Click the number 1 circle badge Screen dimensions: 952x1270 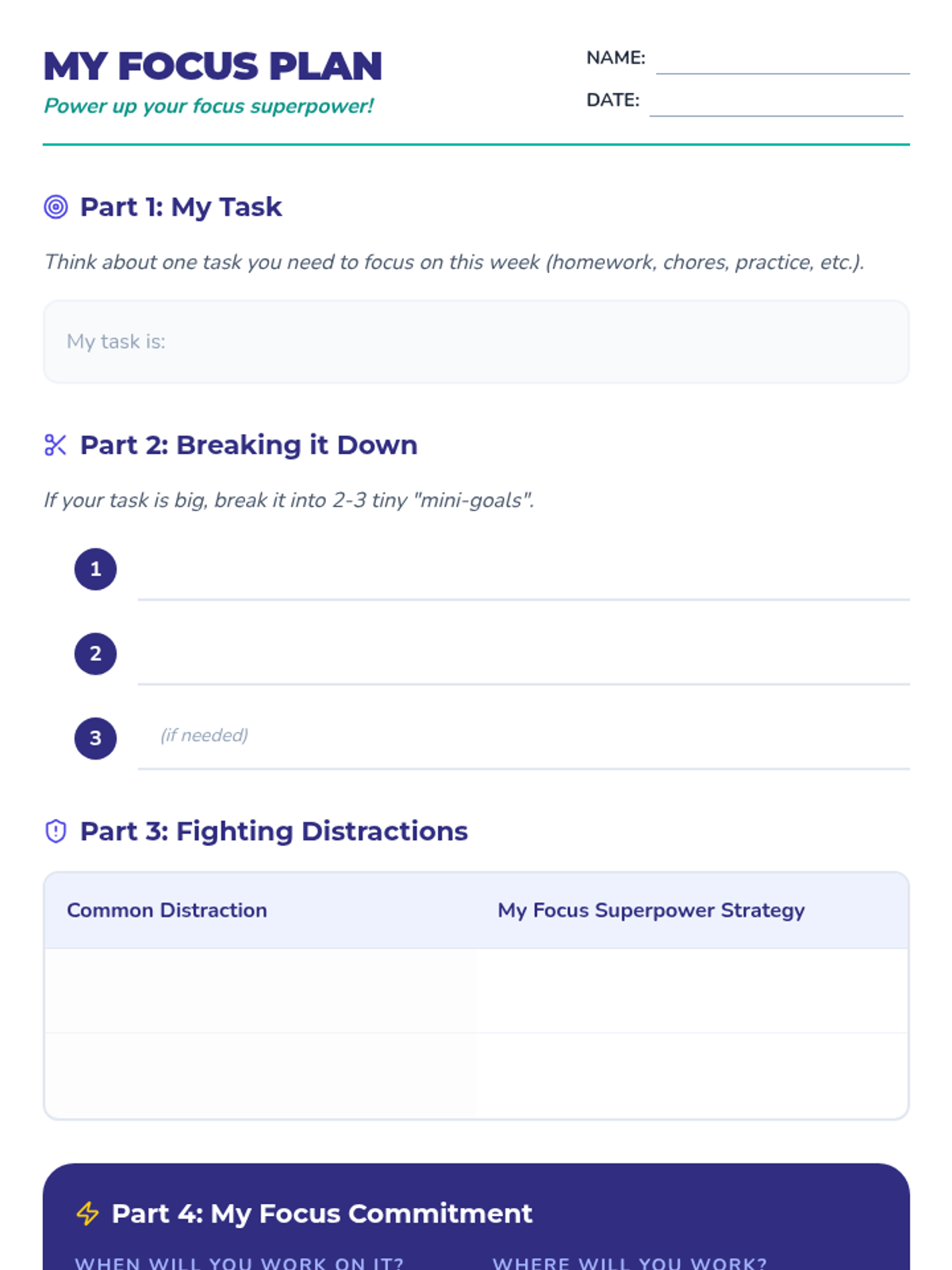coord(95,569)
